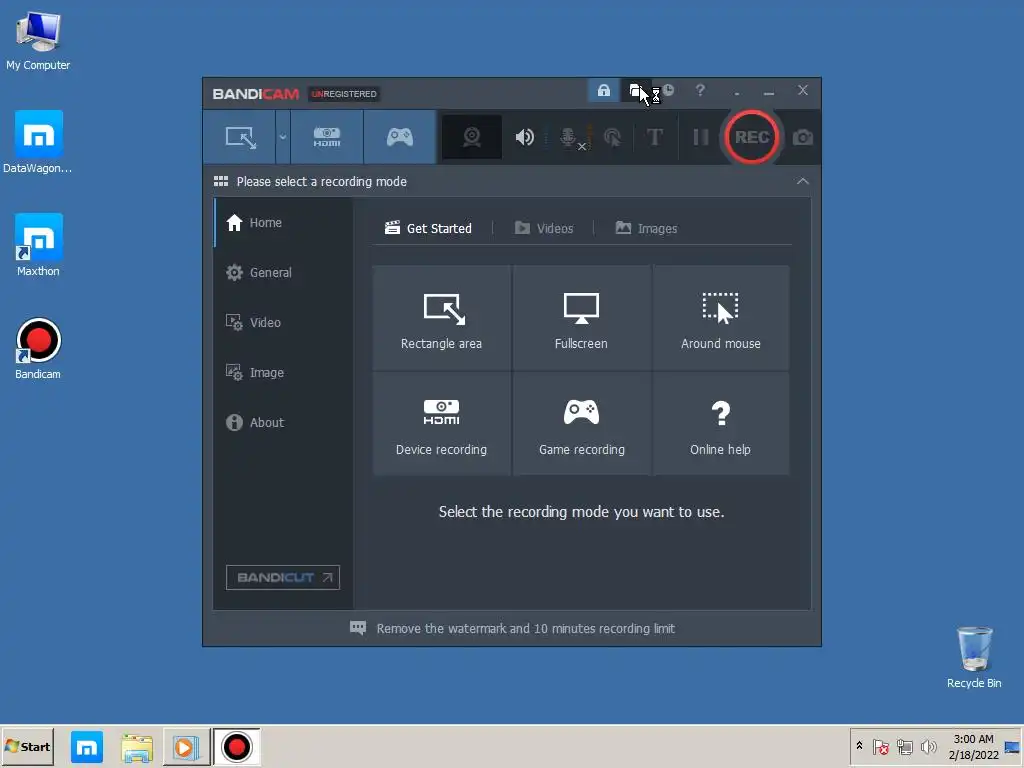Screen dimensions: 1024x768
Task: Click Remove the watermark message link
Action: [526, 629]
